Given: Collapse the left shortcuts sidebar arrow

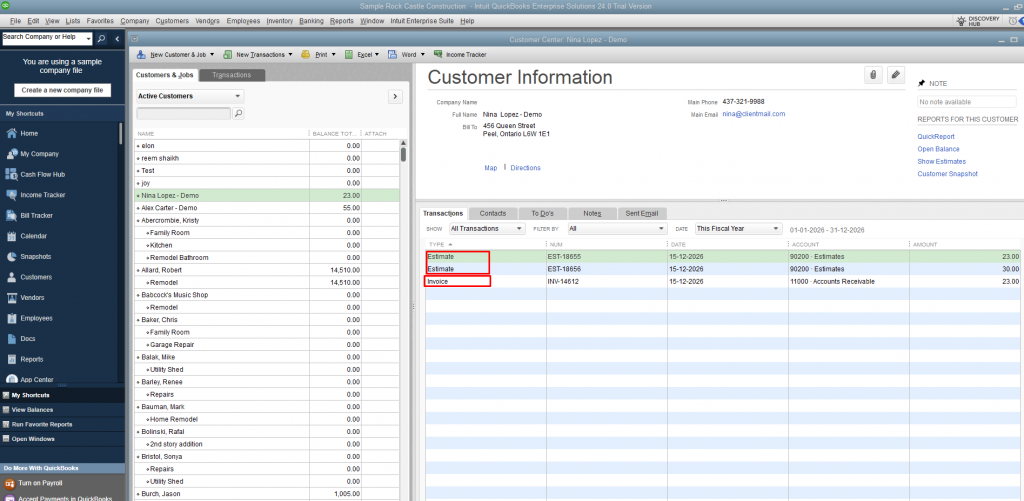Looking at the screenshot, I should pyautogui.click(x=118, y=38).
